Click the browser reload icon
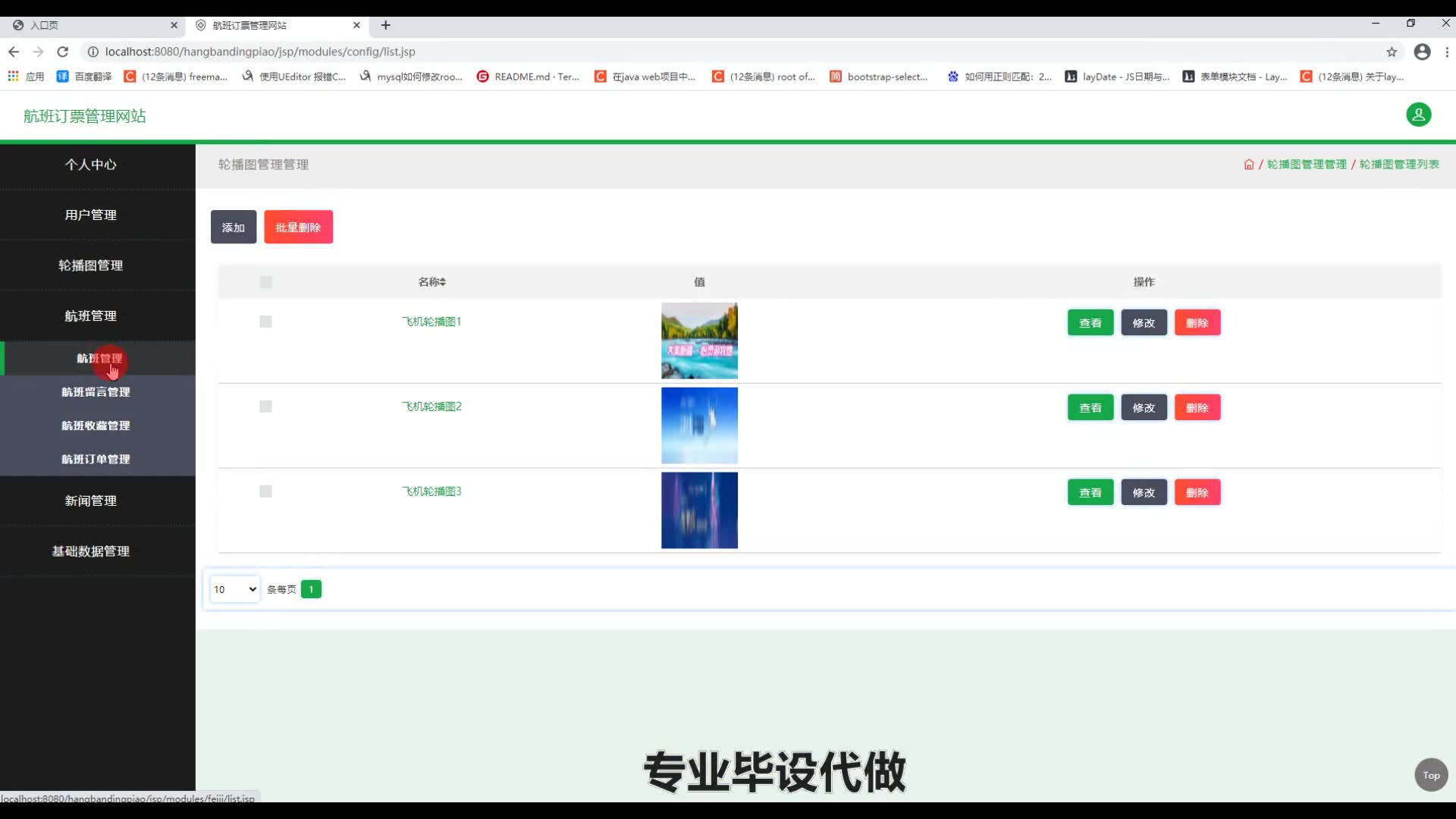Image resolution: width=1456 pixels, height=819 pixels. tap(63, 52)
